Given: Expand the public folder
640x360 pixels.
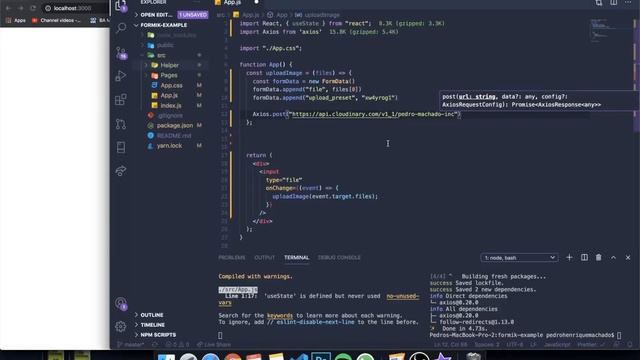Looking at the screenshot, I should pos(165,45).
